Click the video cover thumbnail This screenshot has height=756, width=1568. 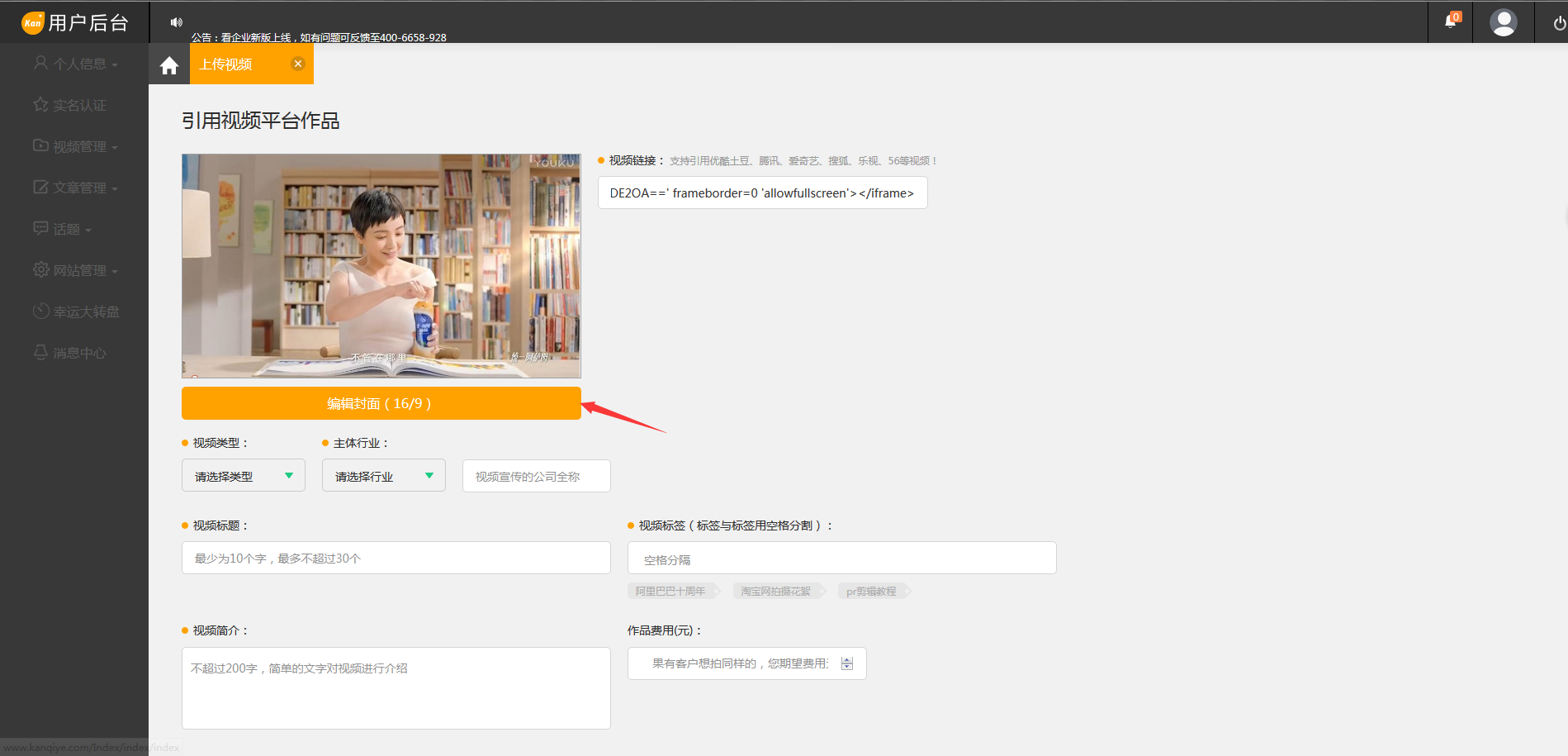point(381,265)
